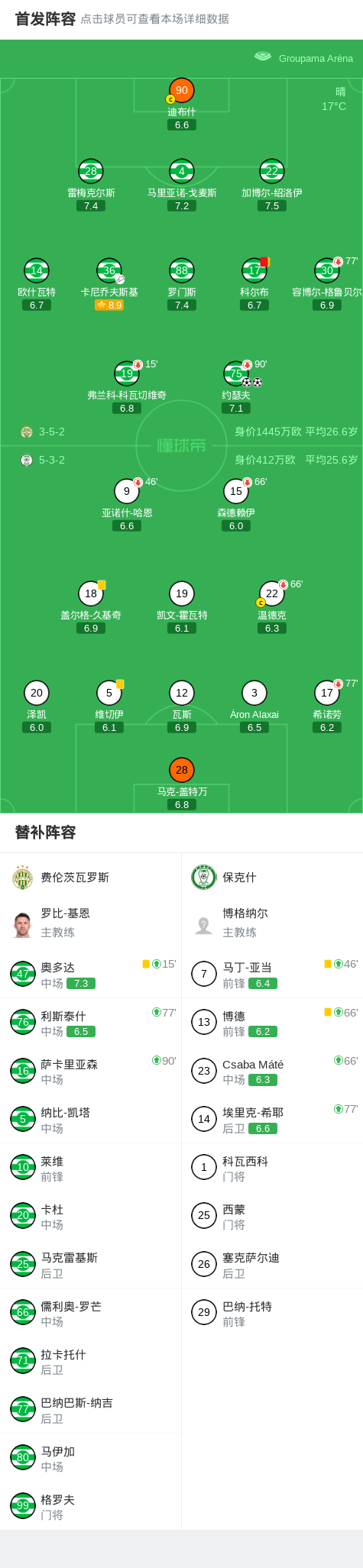
Task: Select number 17 player showing red card
Action: click(x=254, y=270)
